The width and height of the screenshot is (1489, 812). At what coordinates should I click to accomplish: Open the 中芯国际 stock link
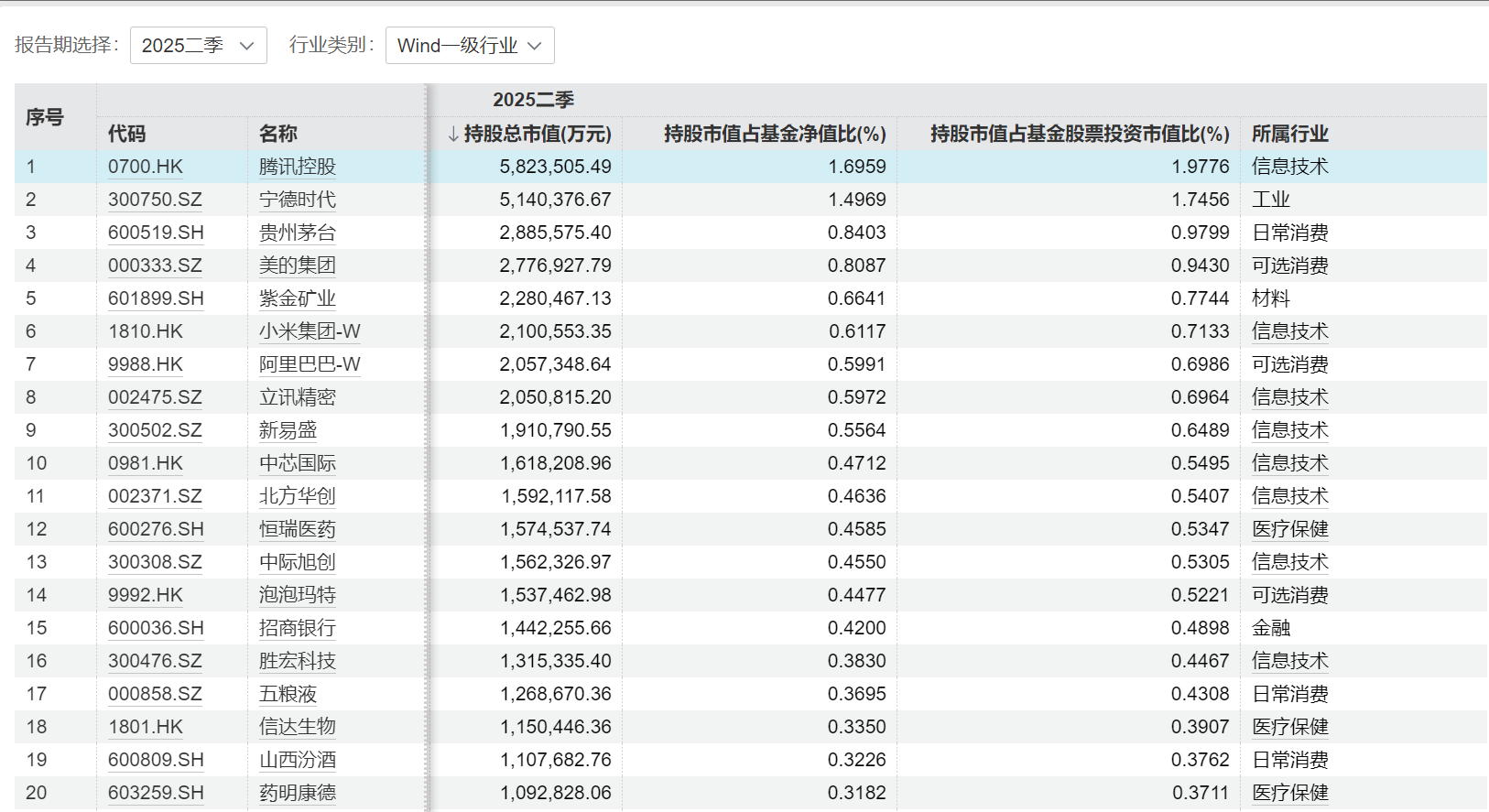point(297,463)
